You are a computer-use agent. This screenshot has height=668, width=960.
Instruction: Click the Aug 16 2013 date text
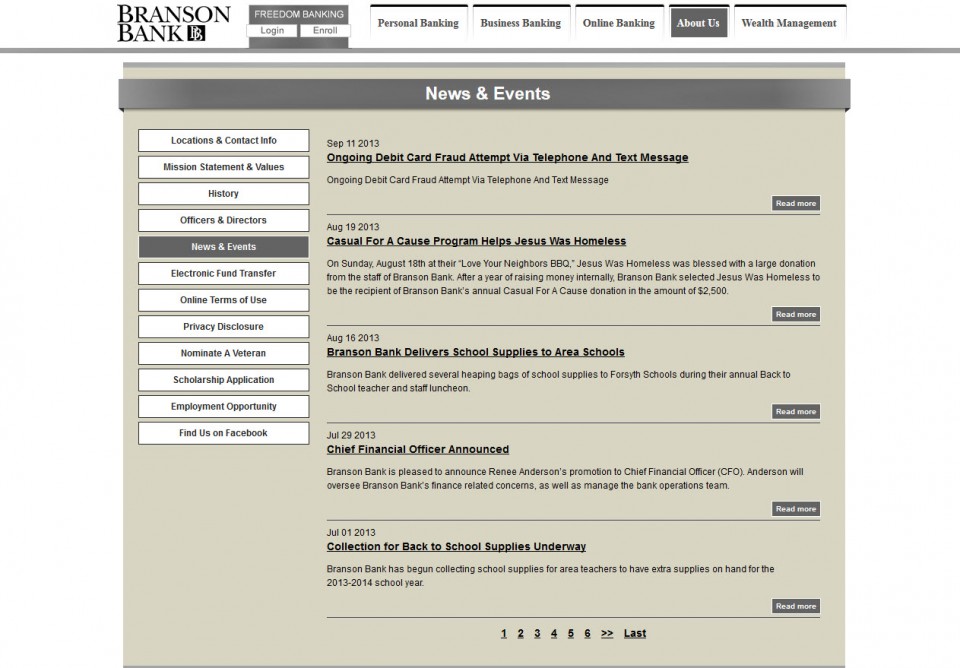point(353,338)
